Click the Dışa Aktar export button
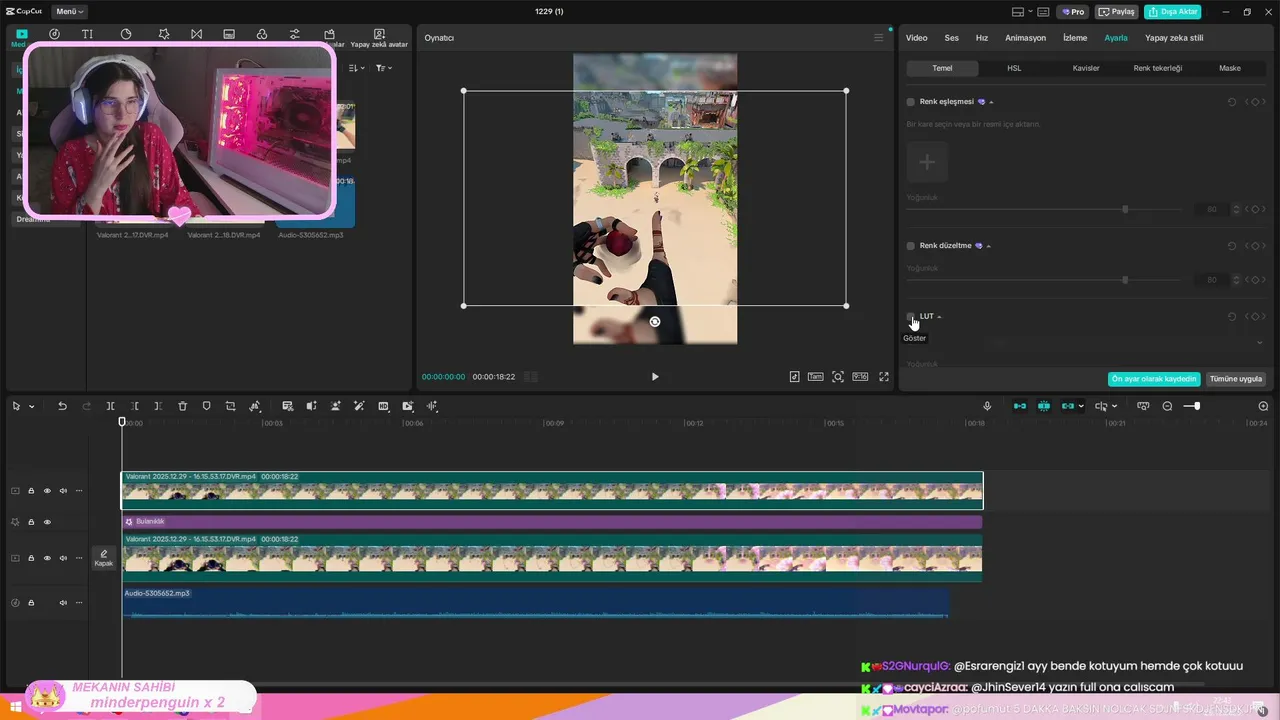Image resolution: width=1280 pixels, height=720 pixels. (x=1172, y=12)
